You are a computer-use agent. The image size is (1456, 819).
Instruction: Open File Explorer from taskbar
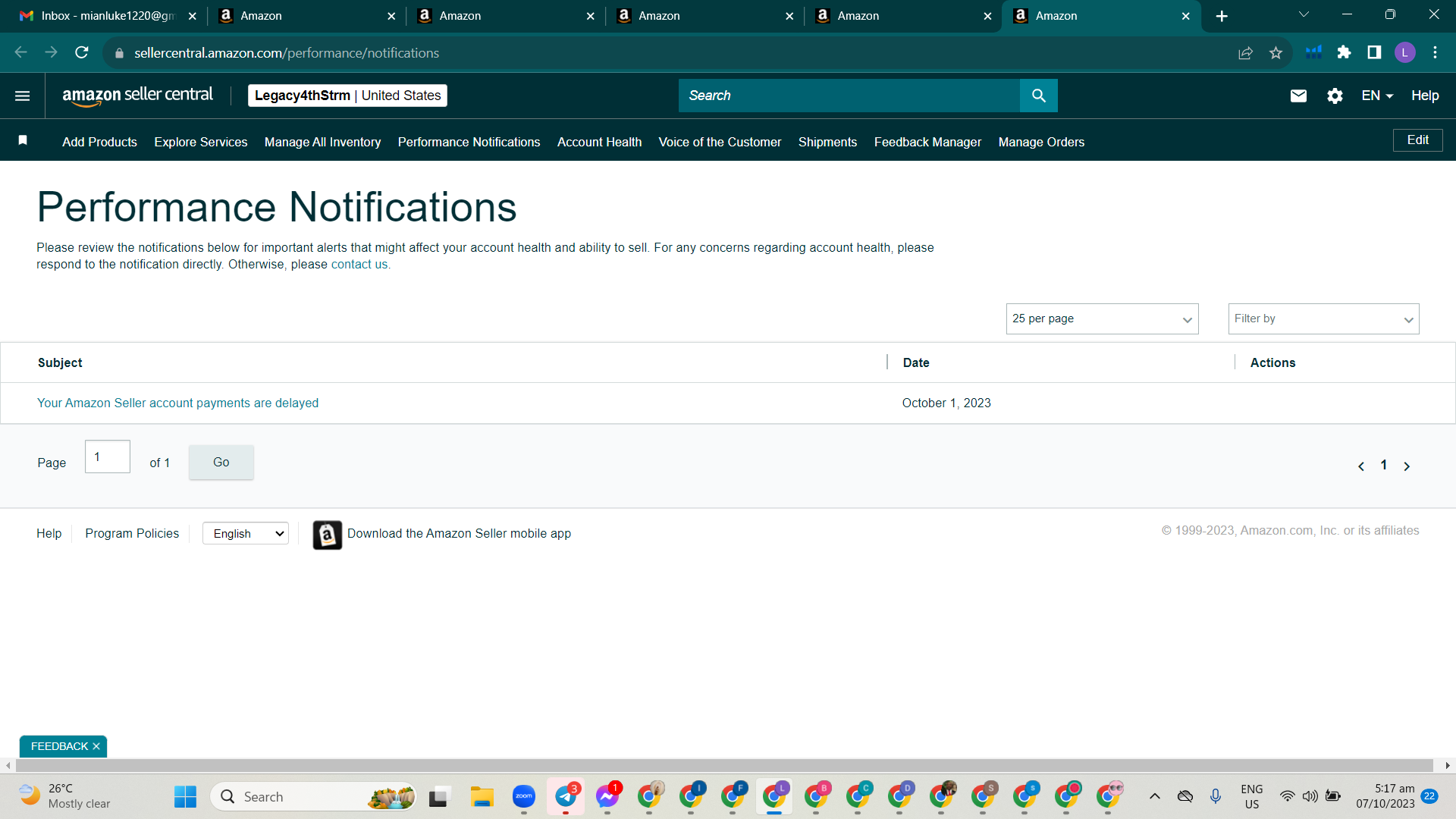tap(482, 797)
